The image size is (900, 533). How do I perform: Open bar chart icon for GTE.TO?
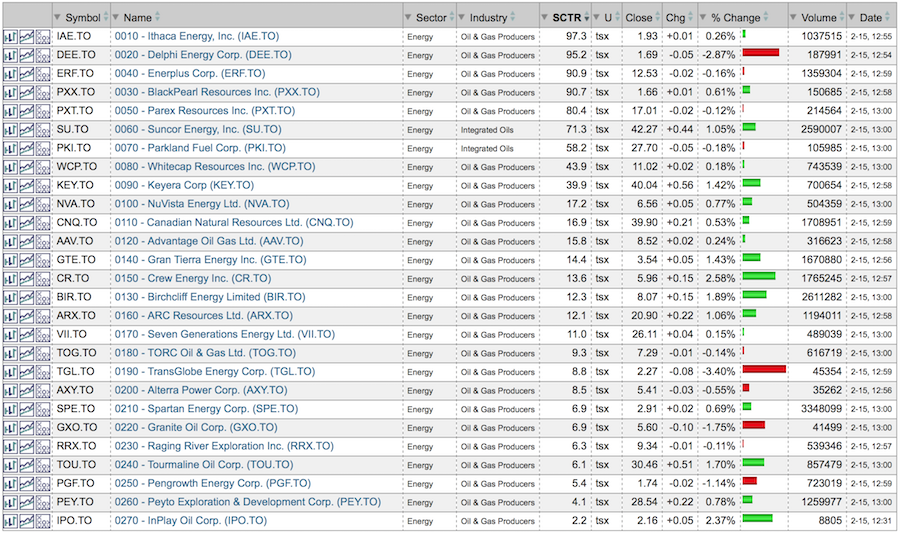[10, 261]
